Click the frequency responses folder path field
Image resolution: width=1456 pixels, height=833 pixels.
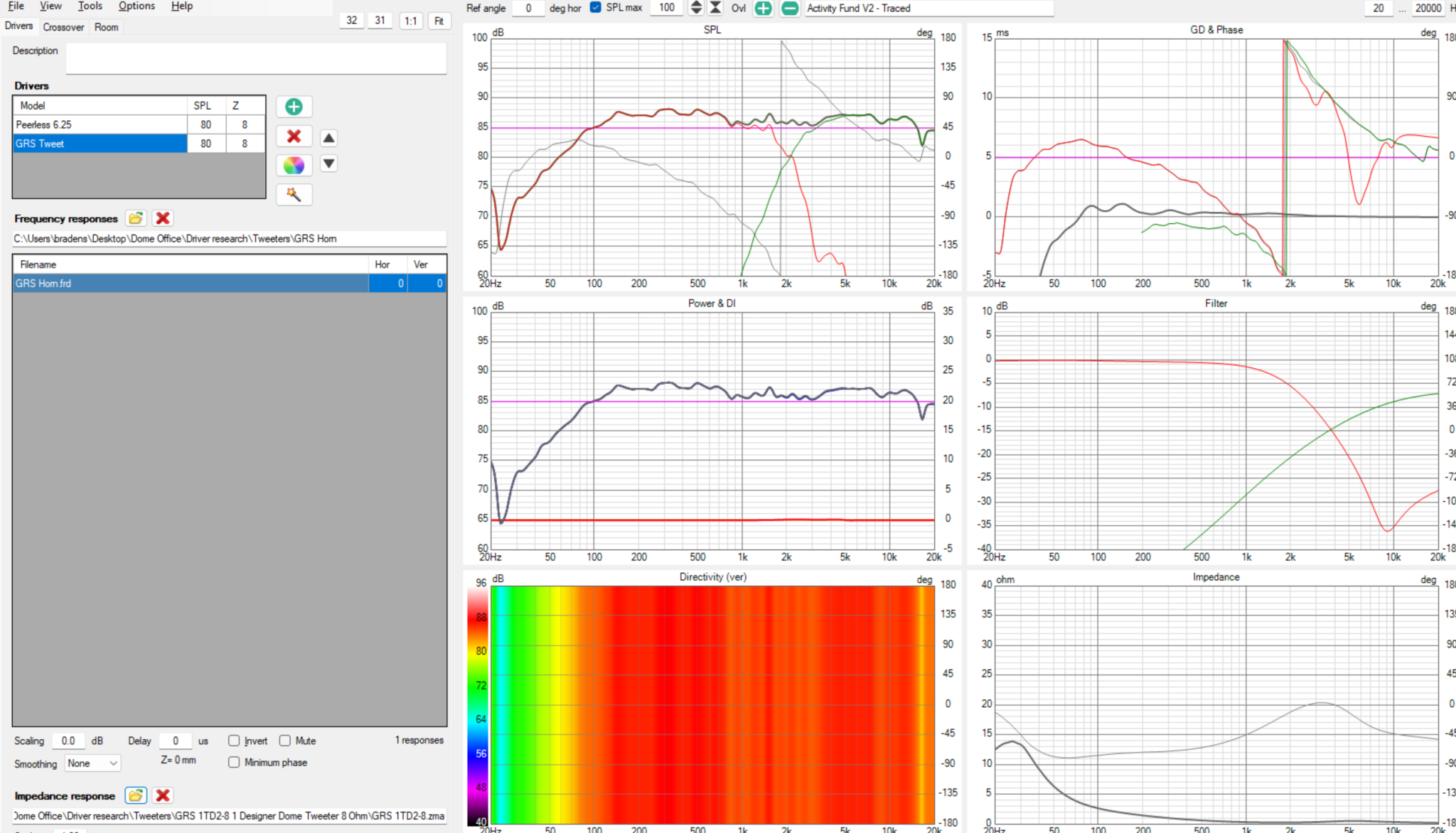(x=229, y=239)
